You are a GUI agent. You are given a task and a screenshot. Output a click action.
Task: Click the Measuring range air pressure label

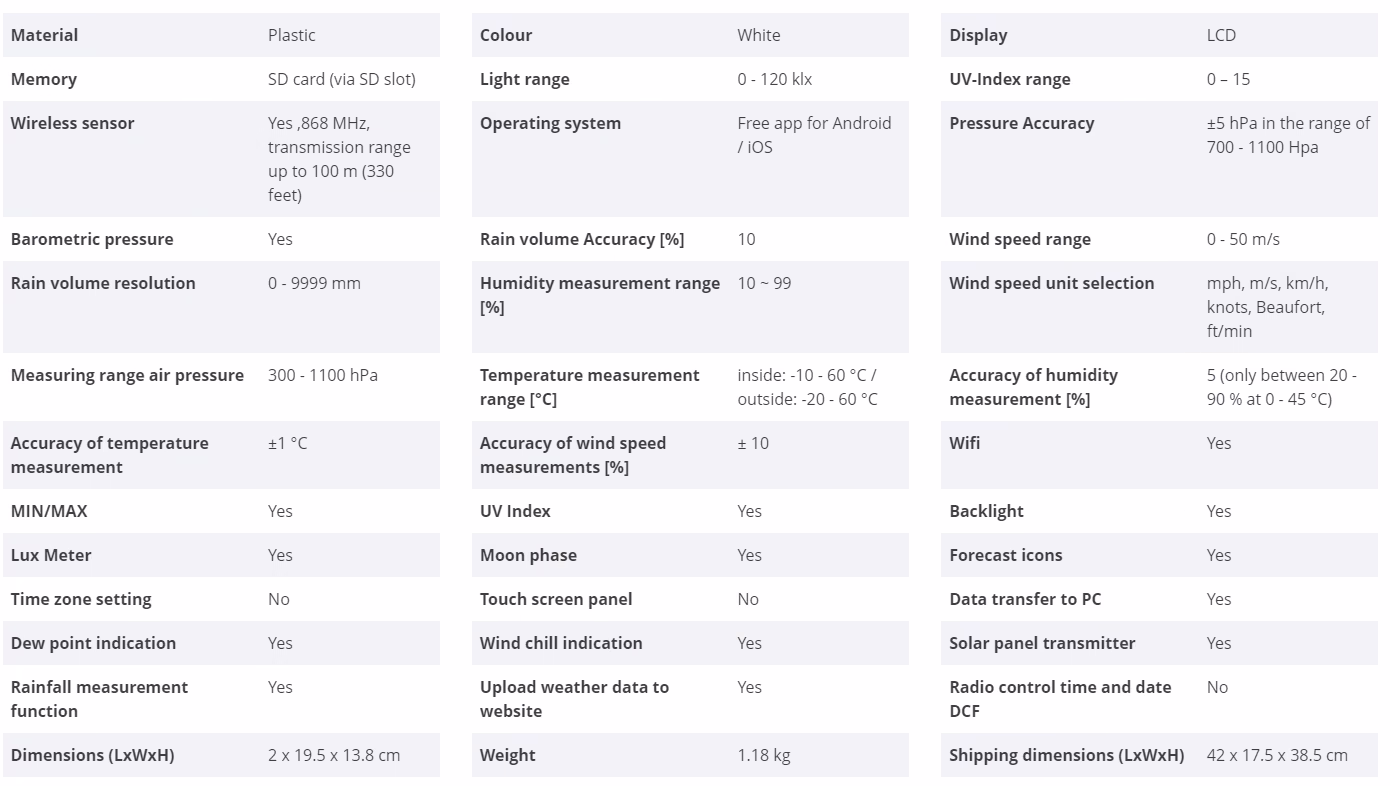coord(127,375)
